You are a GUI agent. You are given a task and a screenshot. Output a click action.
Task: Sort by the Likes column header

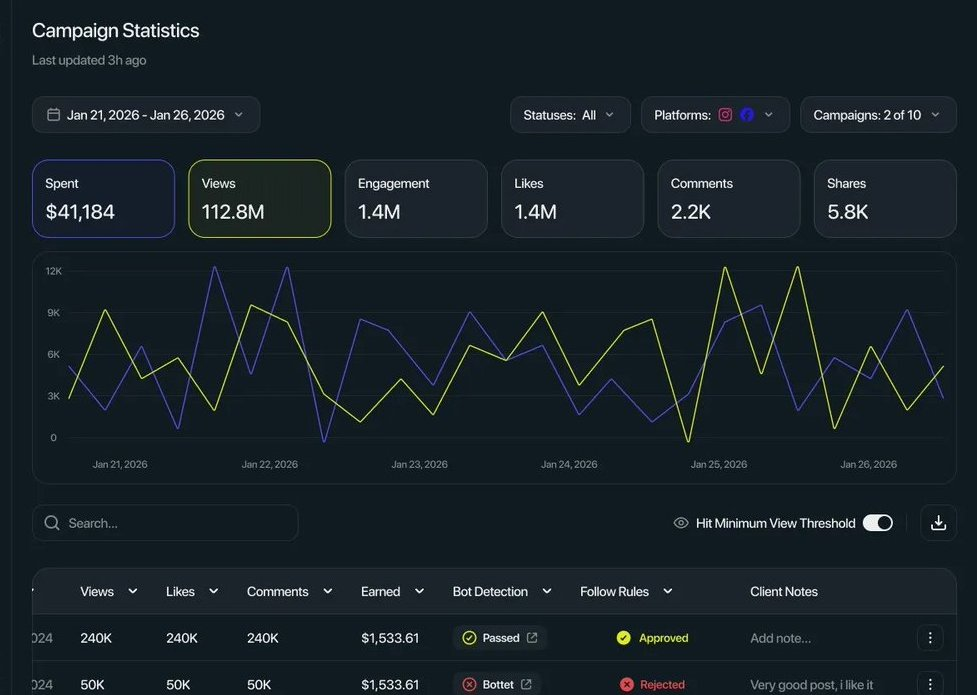(192, 592)
